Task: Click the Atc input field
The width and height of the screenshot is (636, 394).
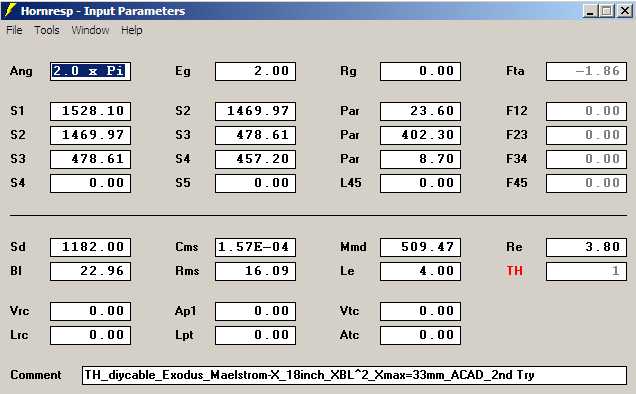Action: (x=420, y=335)
